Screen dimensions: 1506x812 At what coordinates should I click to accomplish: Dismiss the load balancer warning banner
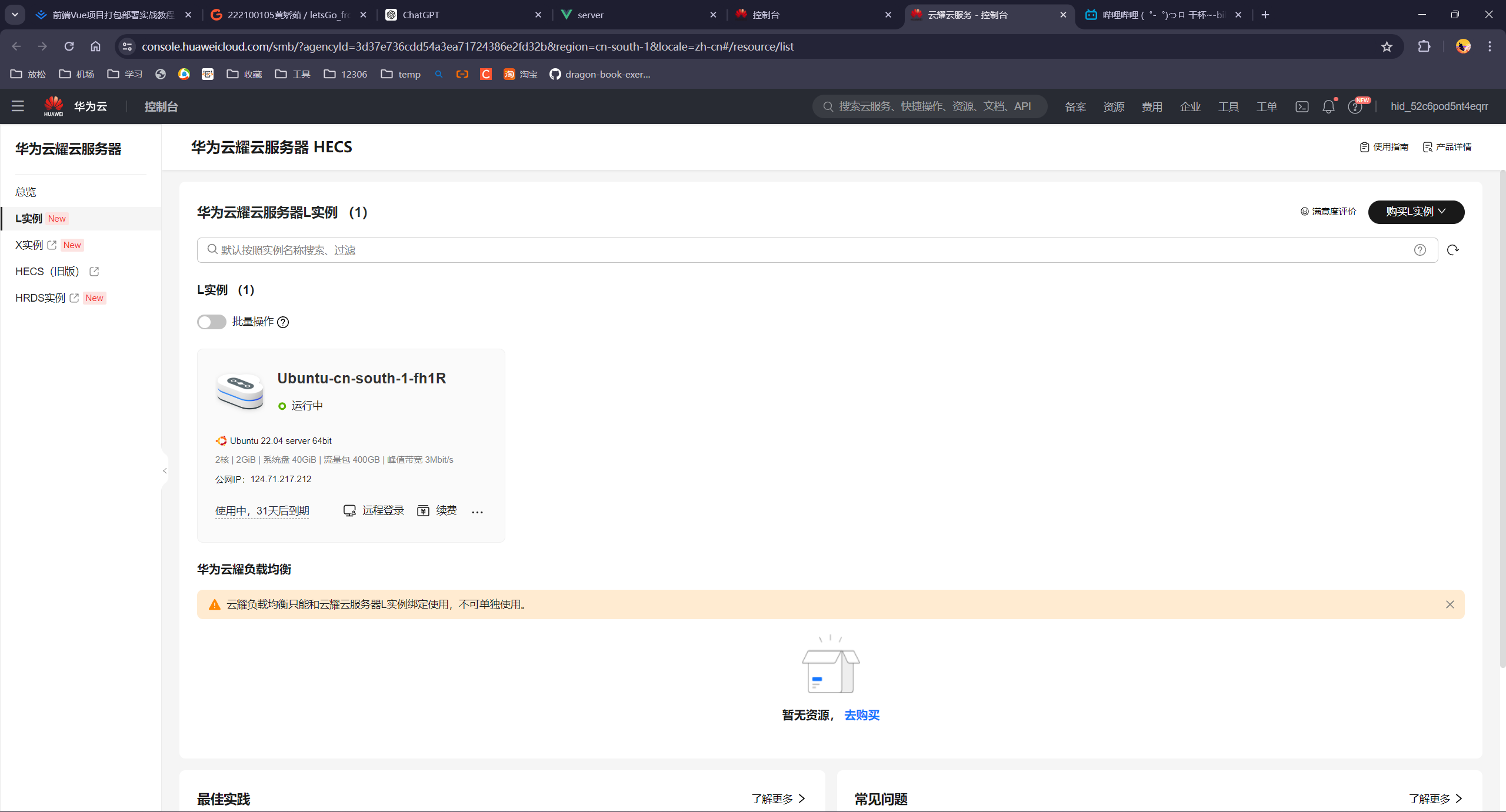[1450, 604]
